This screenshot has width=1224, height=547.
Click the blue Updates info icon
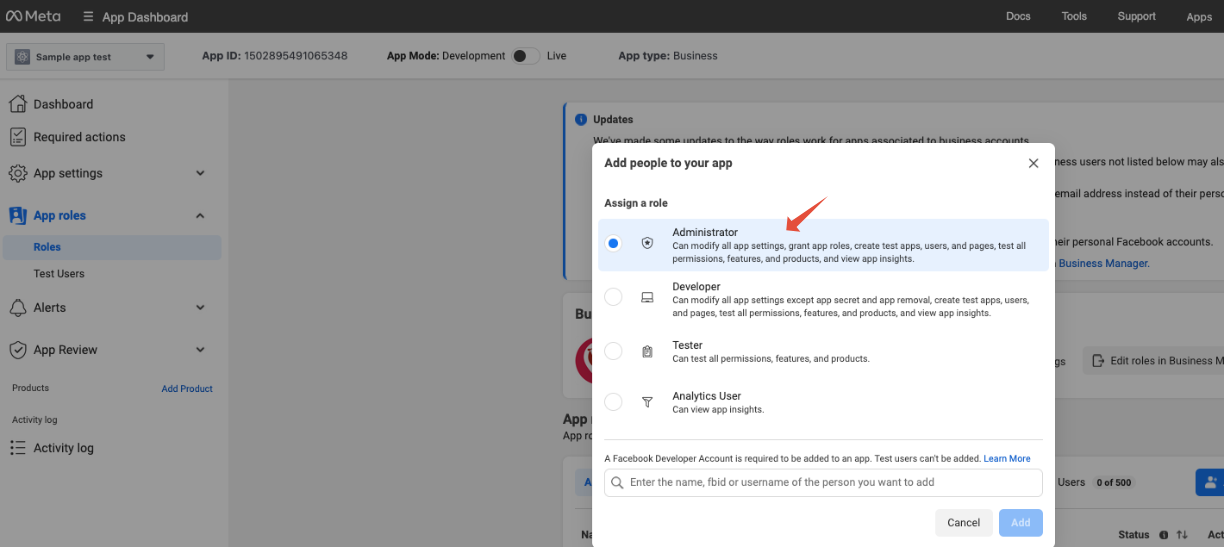(x=581, y=119)
